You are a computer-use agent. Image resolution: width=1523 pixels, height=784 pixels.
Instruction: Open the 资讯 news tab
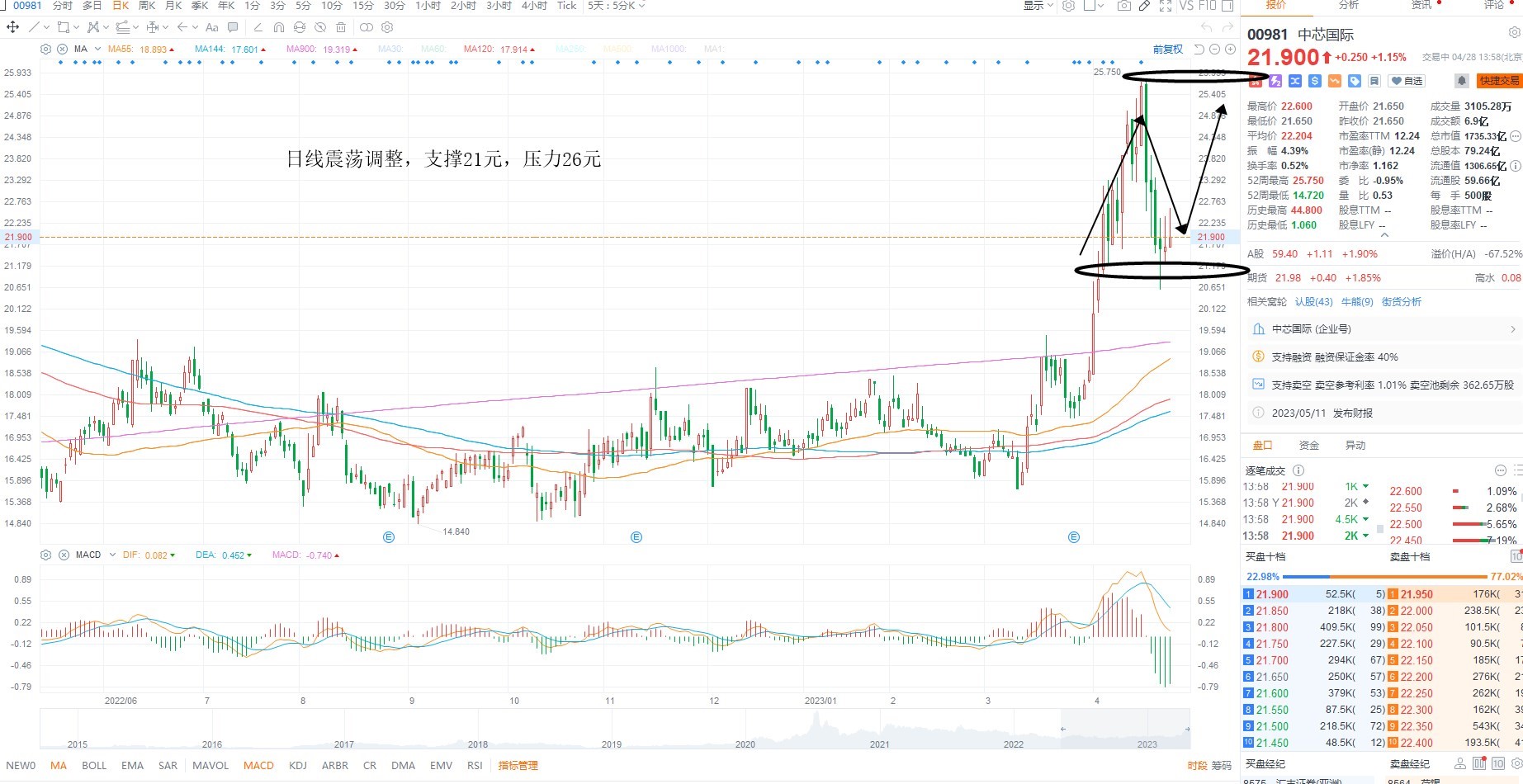pyautogui.click(x=1421, y=5)
